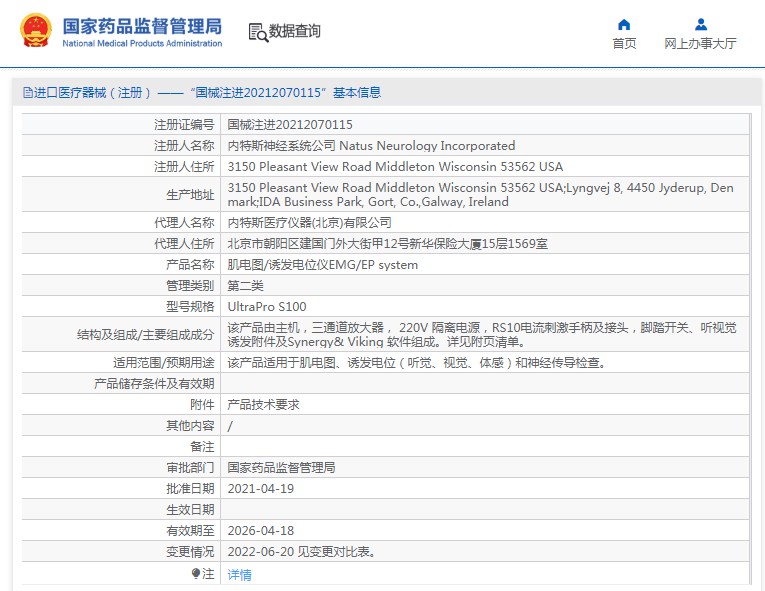Click the 结构及组成 description text
This screenshot has width=765, height=591.
click(x=482, y=334)
